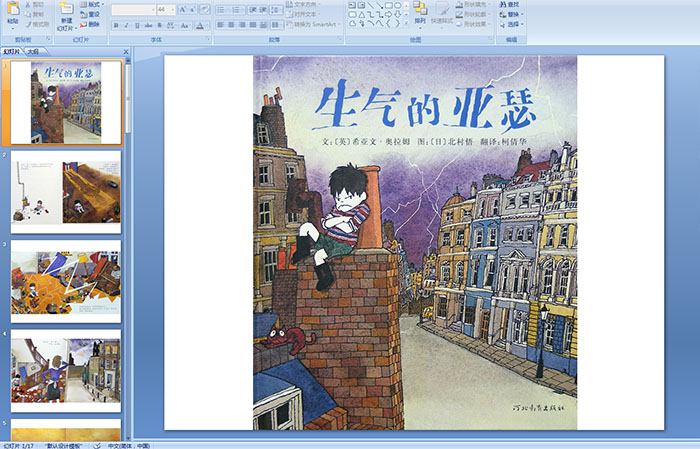Click Shape Outline (形状轮廓) button
This screenshot has width=700, height=449.
[x=474, y=14]
